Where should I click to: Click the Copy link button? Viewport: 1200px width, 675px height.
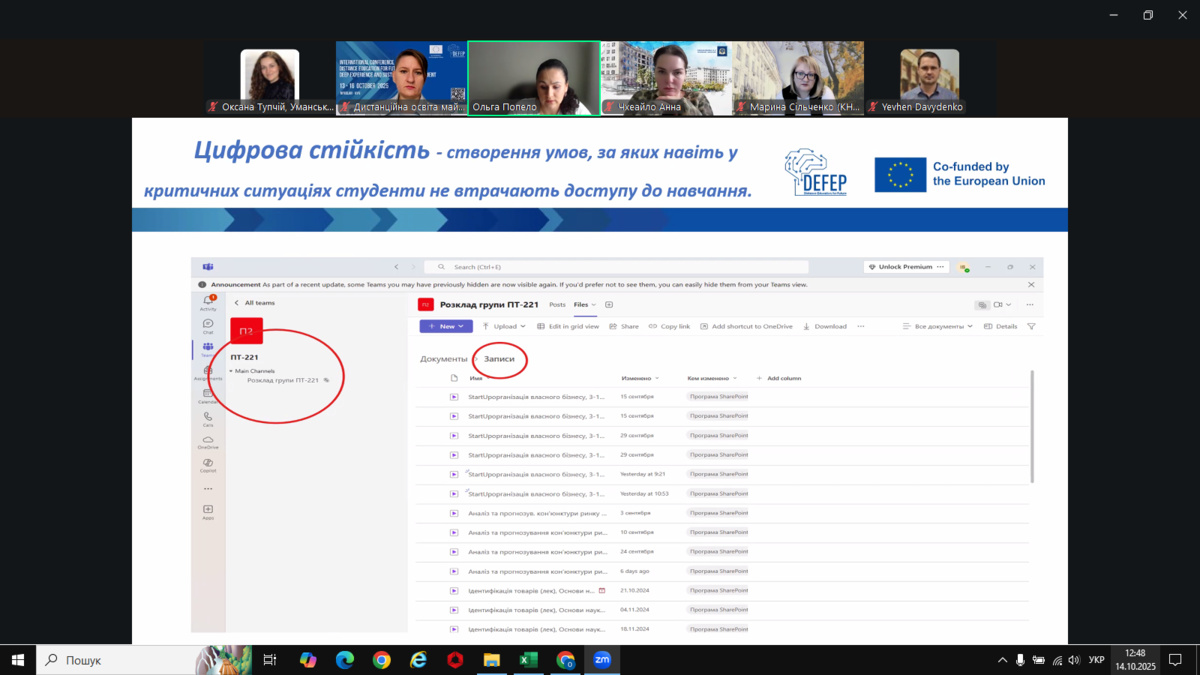[669, 326]
